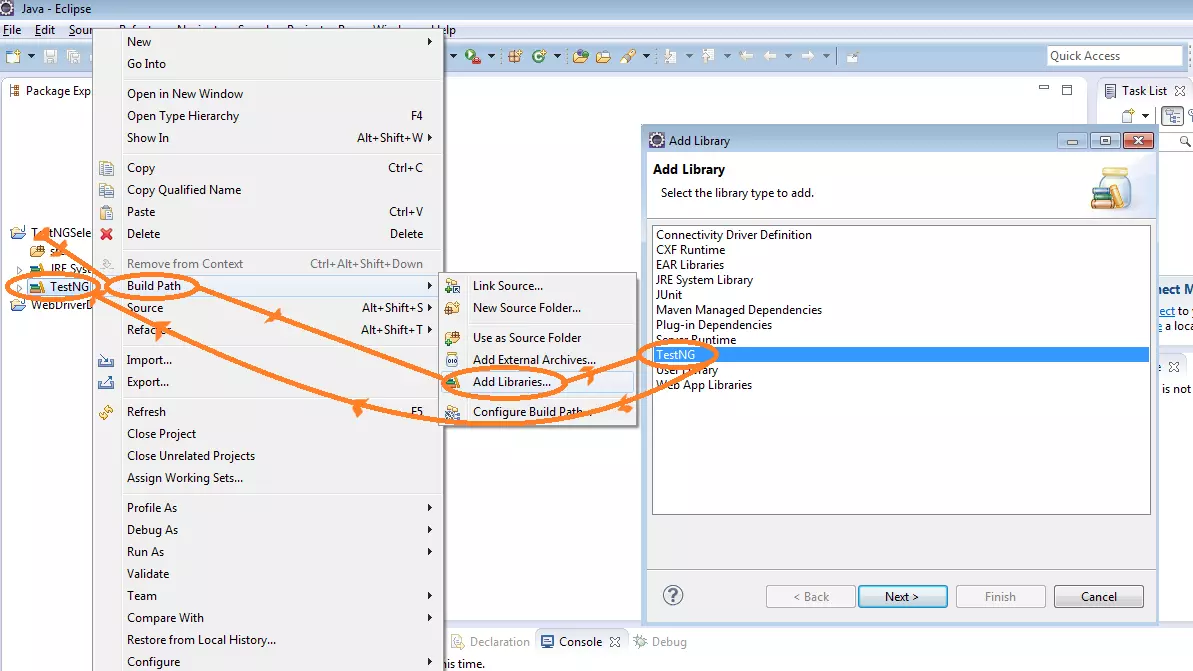Click the Save toolbar icon
This screenshot has height=671, width=1193.
[x=50, y=56]
